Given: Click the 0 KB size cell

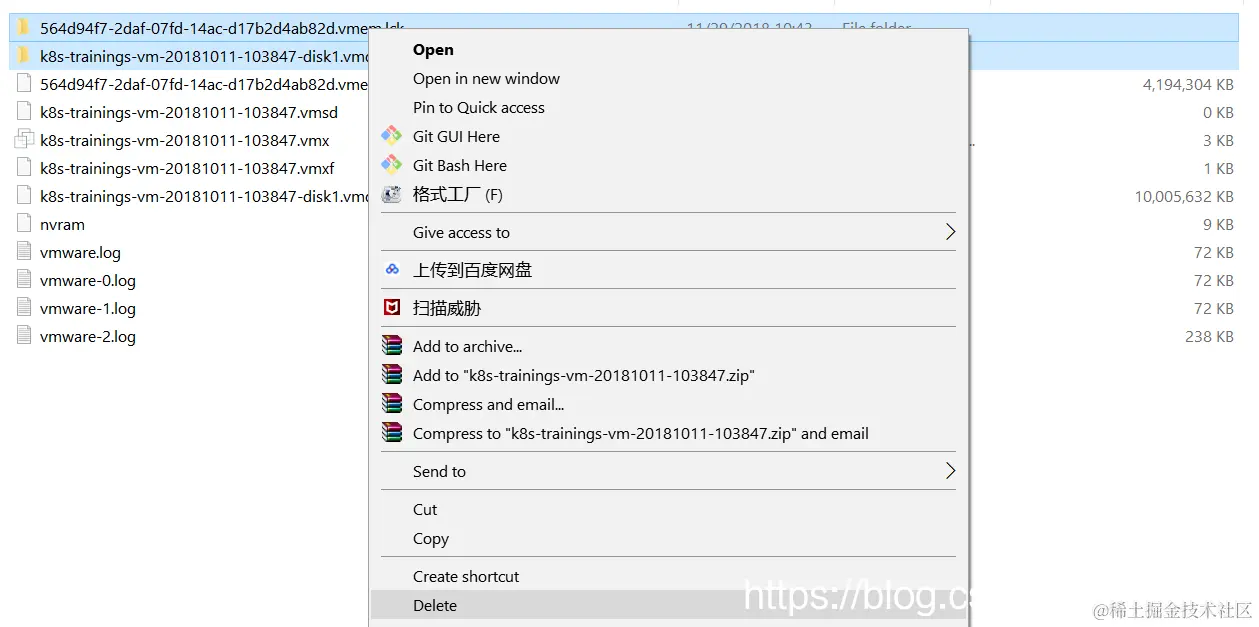Looking at the screenshot, I should (1218, 113).
